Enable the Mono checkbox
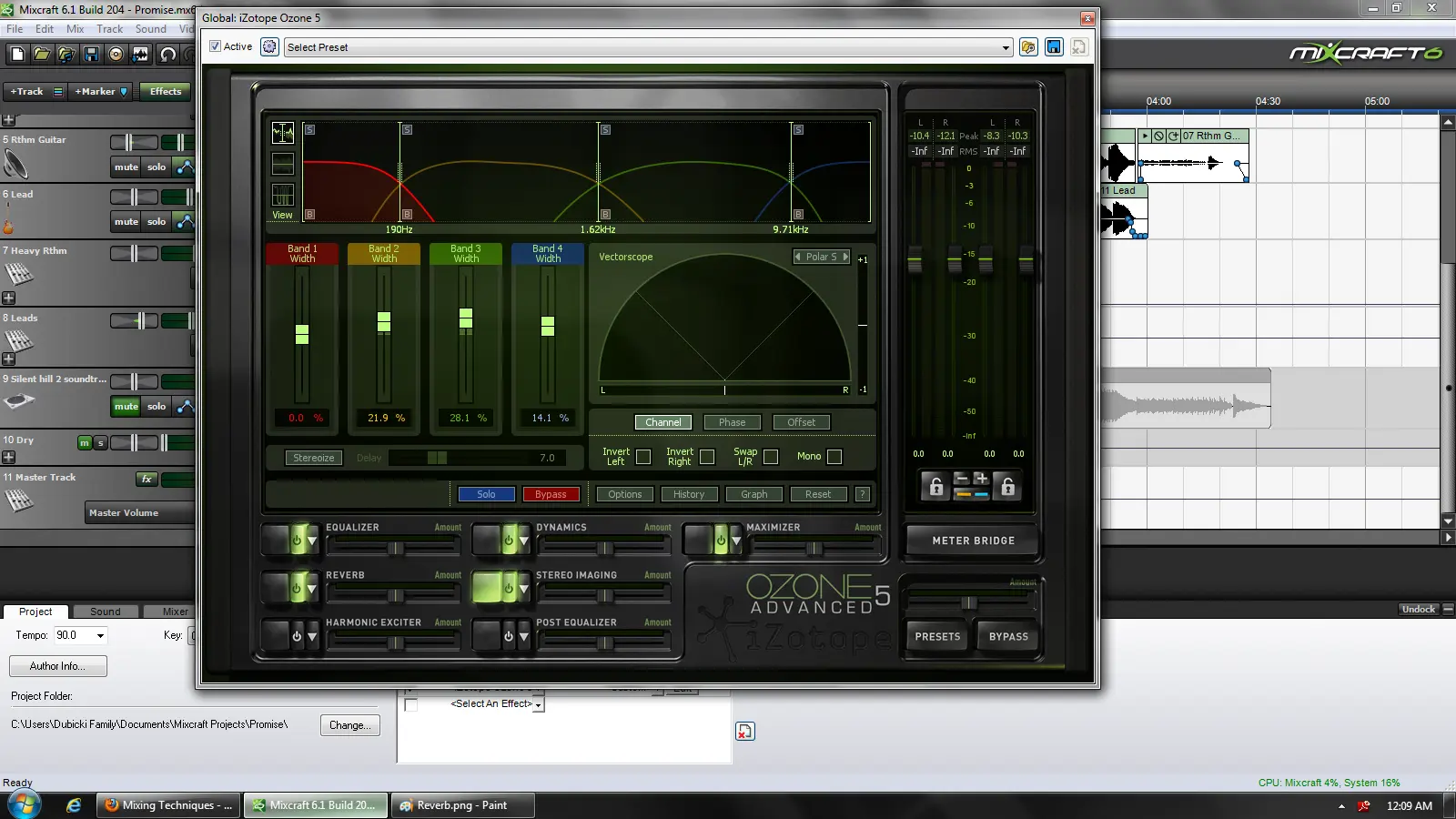 click(834, 457)
